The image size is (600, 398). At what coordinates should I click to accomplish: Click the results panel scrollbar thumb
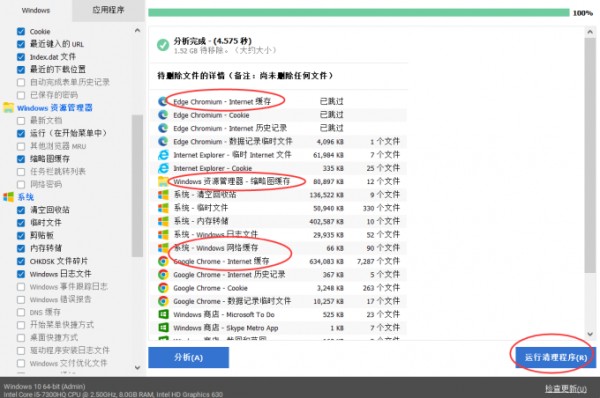point(590,155)
